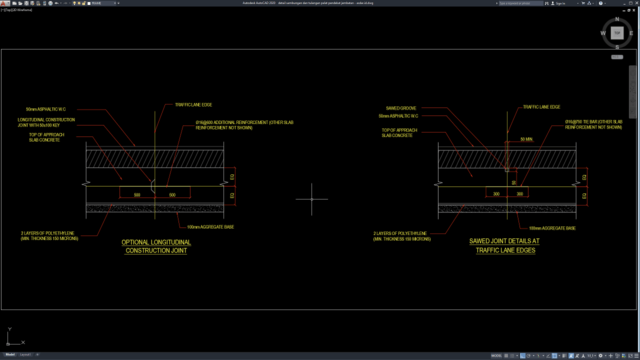Screen dimensions: 640x360
Task: Click the TOP face of ViewCube
Action: [617, 33]
